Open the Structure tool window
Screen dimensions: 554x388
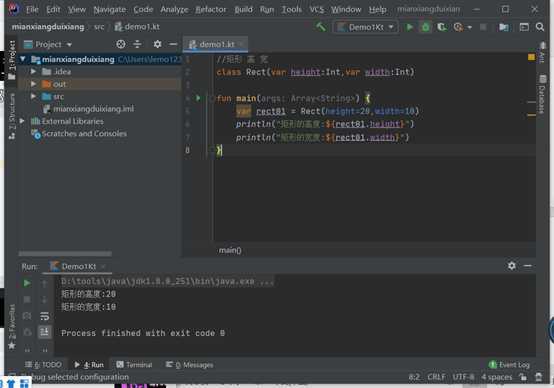12,116
